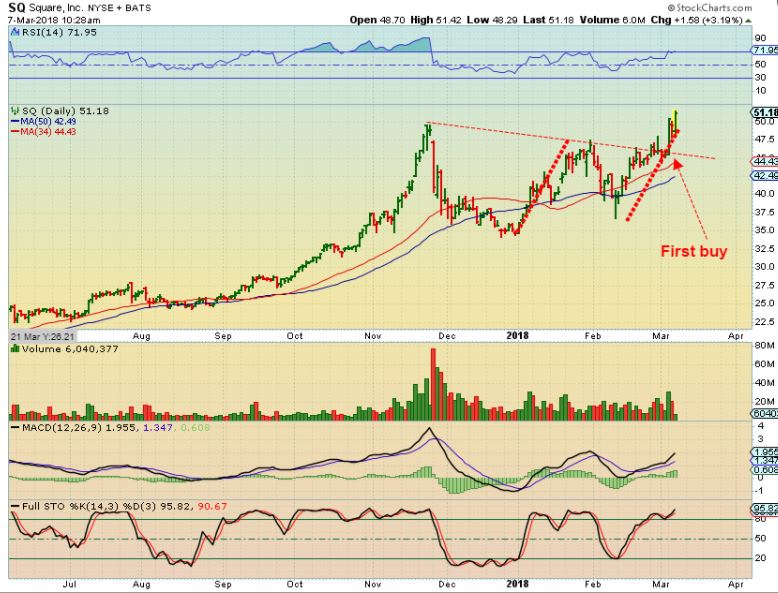Click the 32.5 price axis label
Screen dimensions: 778x593
pyautogui.click(x=765, y=249)
